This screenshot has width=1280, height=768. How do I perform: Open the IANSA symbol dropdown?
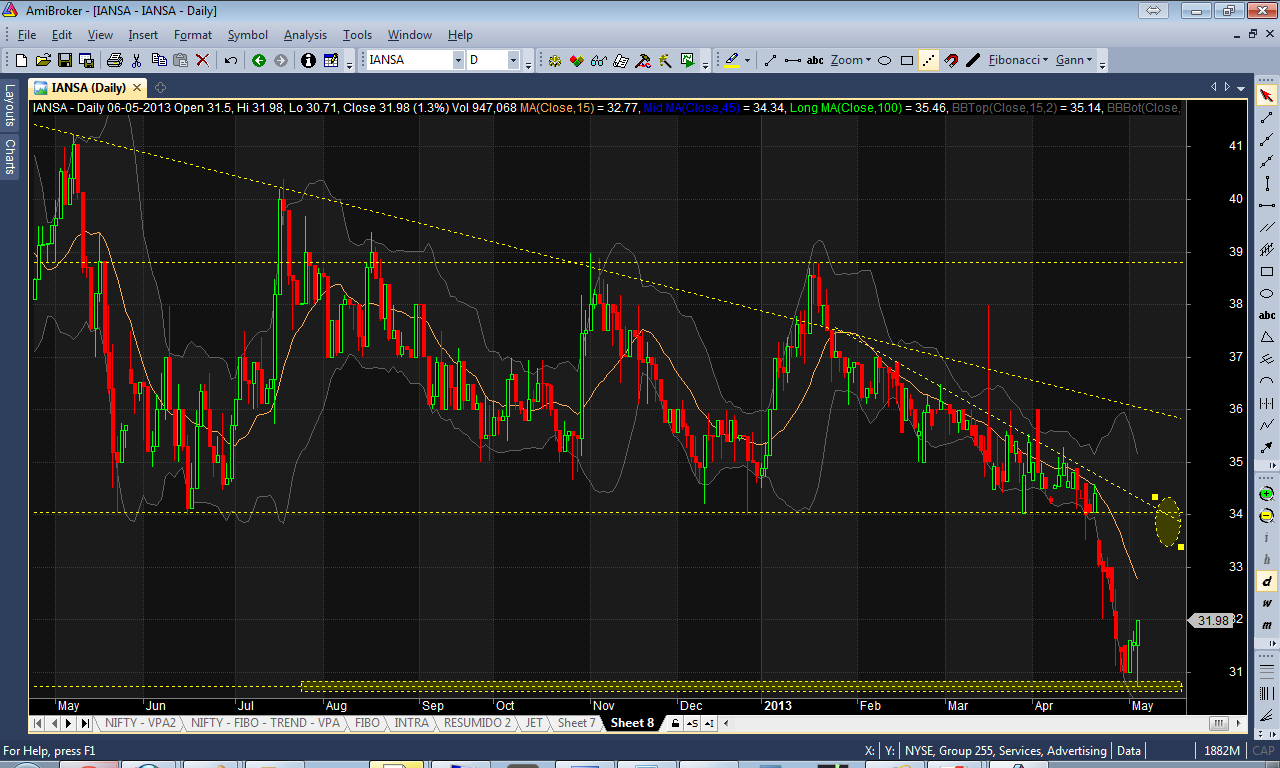point(458,60)
